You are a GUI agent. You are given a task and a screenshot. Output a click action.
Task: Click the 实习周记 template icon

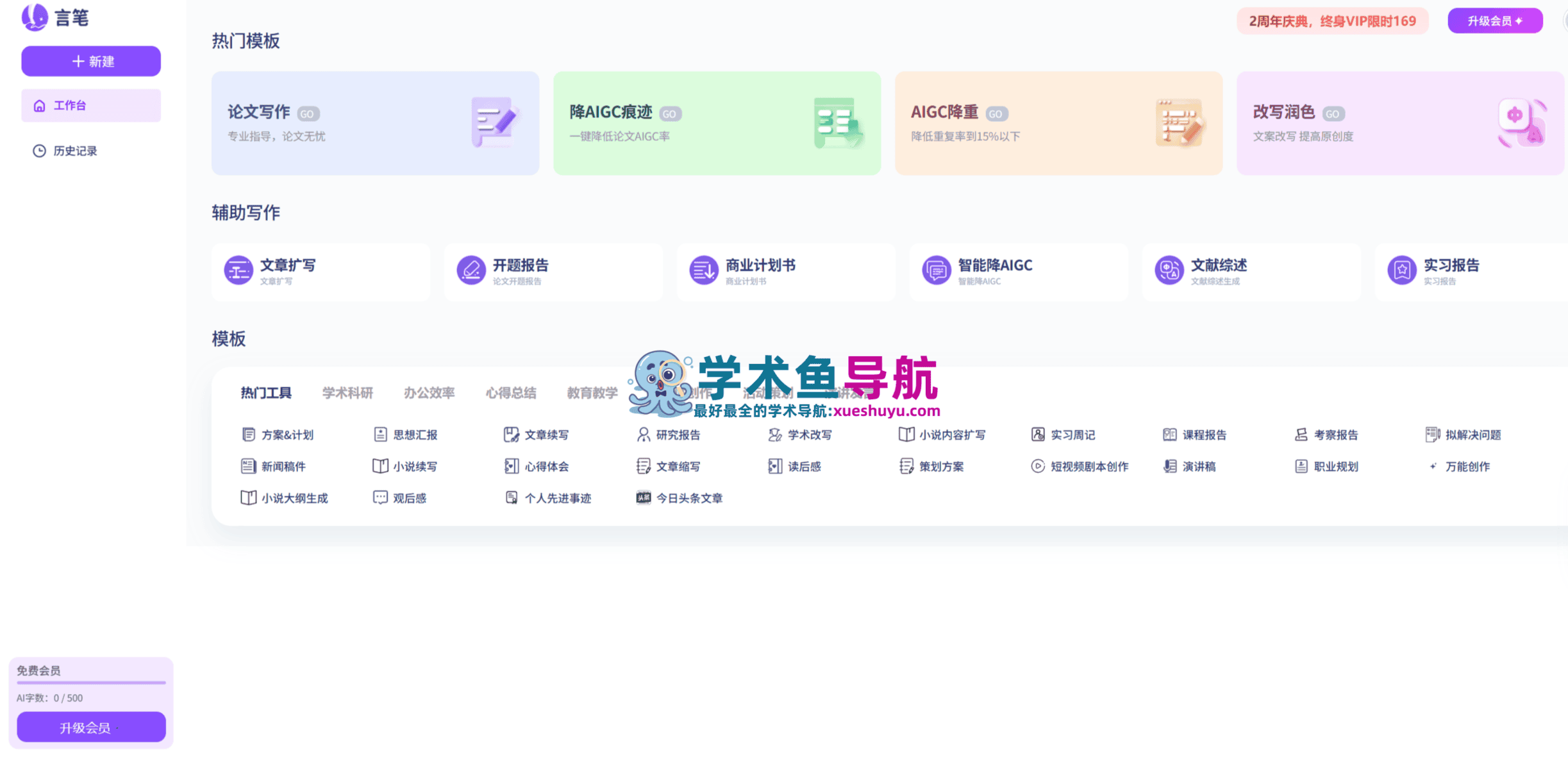pos(1038,434)
